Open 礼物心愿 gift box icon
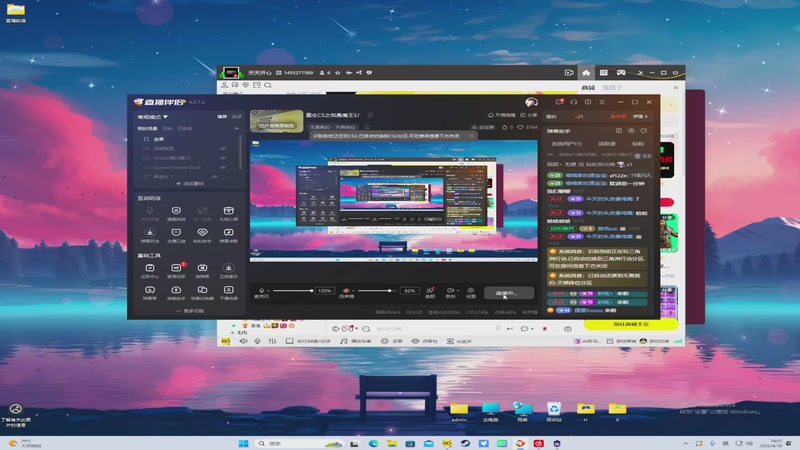Viewport: 800px width, 450px height. click(229, 213)
